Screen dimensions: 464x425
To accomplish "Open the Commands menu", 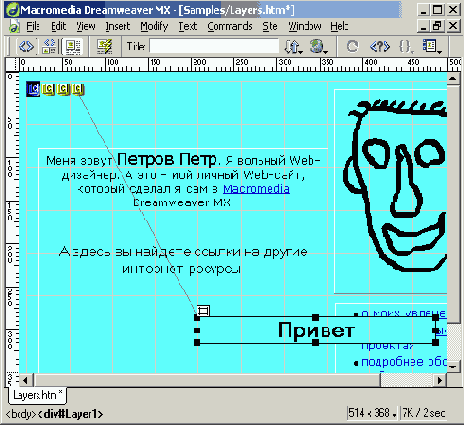I will 230,26.
